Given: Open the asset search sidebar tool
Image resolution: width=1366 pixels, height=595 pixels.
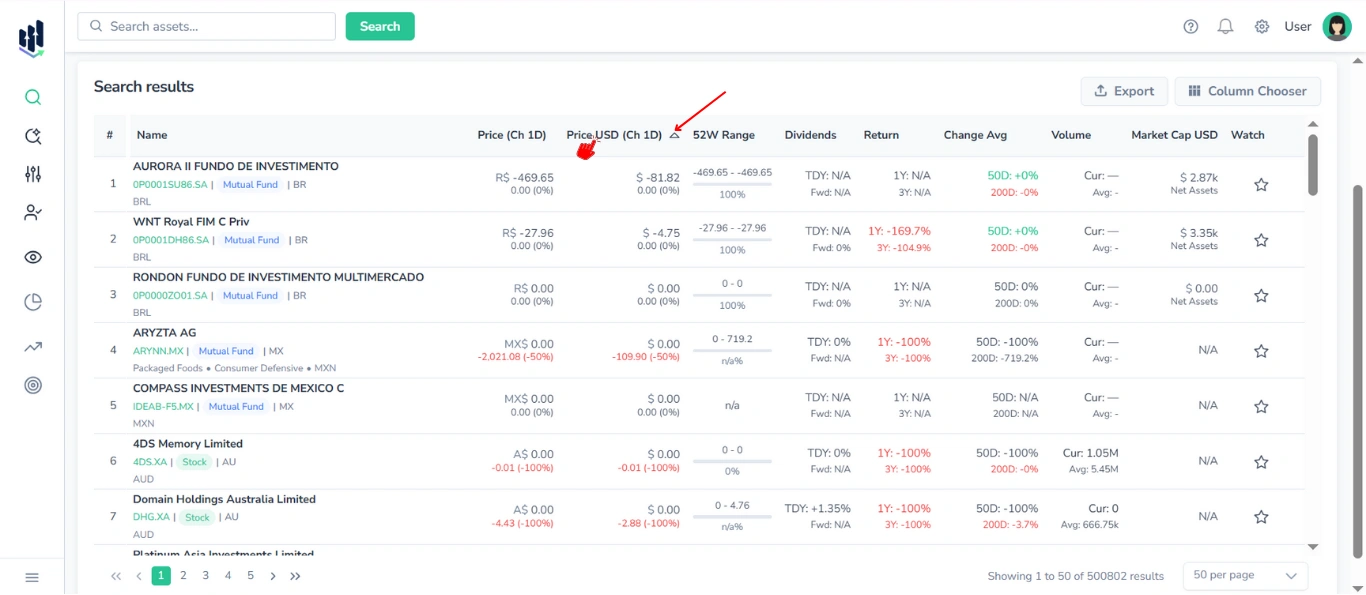Looking at the screenshot, I should pyautogui.click(x=32, y=98).
